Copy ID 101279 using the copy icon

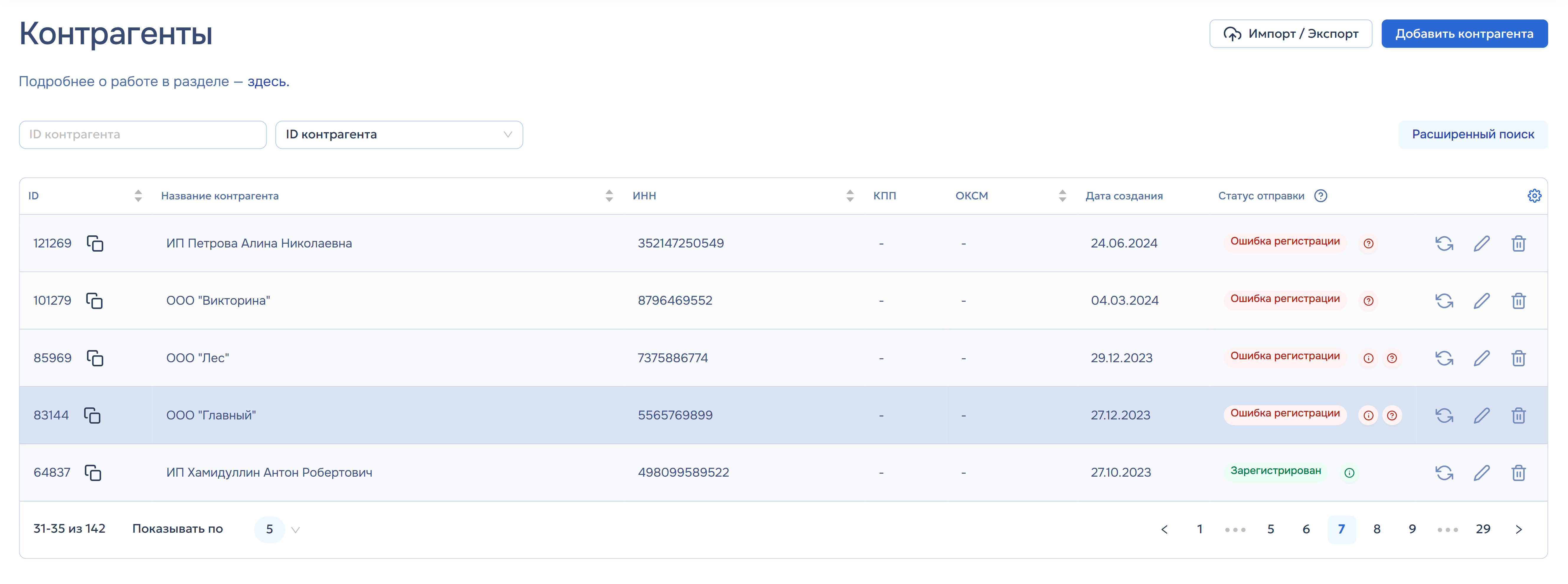(94, 301)
